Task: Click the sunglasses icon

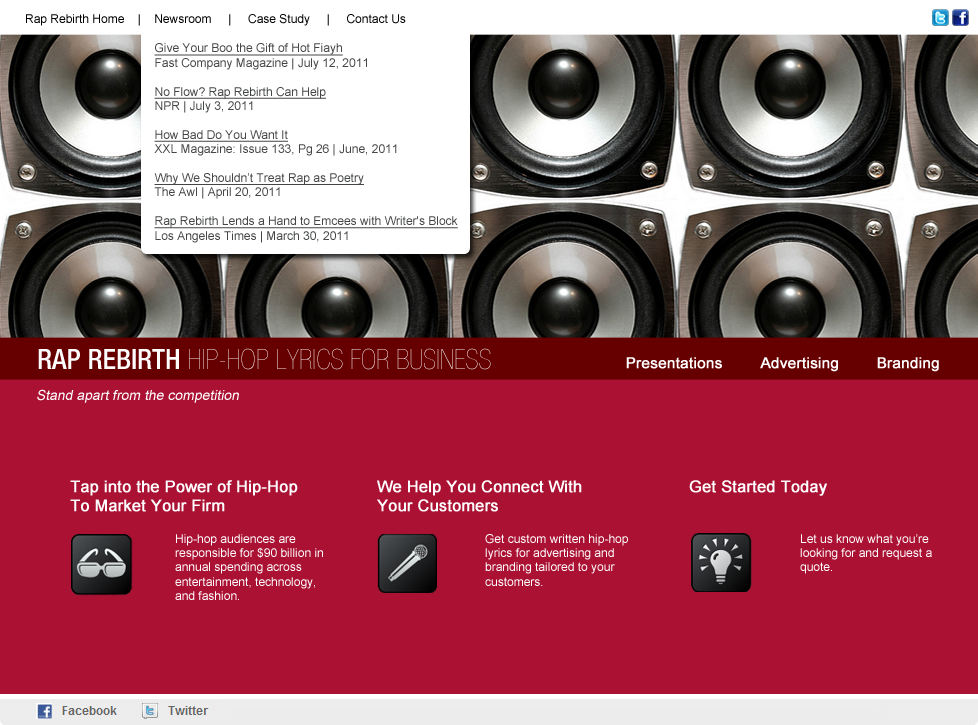Action: coord(101,564)
